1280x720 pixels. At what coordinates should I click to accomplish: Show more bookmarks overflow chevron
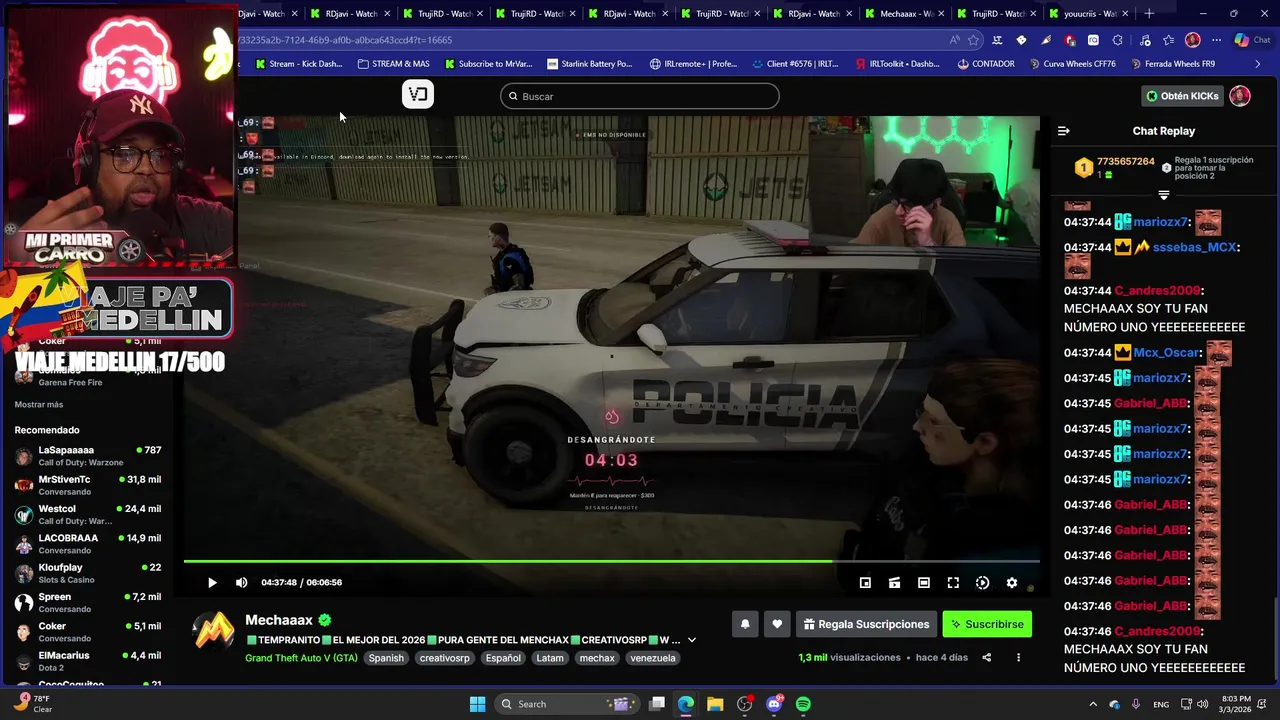tap(1258, 64)
